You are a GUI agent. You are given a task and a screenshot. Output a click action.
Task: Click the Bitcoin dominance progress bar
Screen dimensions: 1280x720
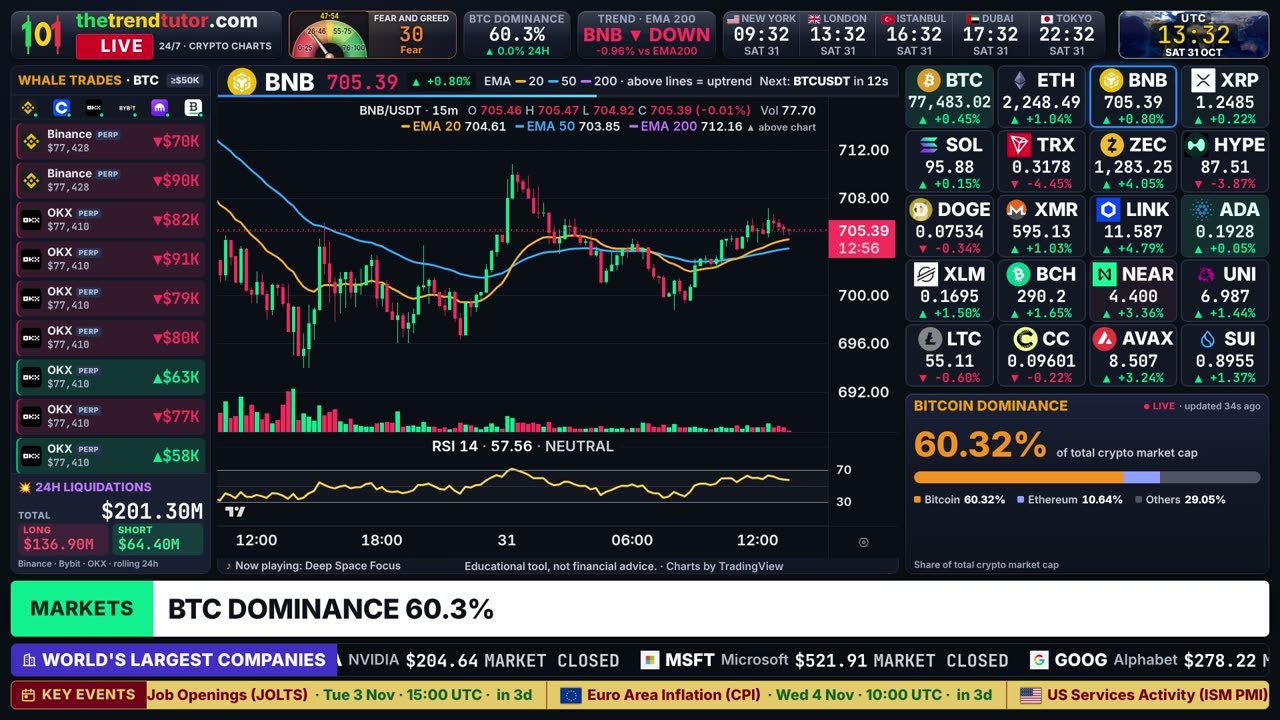(x=1087, y=478)
